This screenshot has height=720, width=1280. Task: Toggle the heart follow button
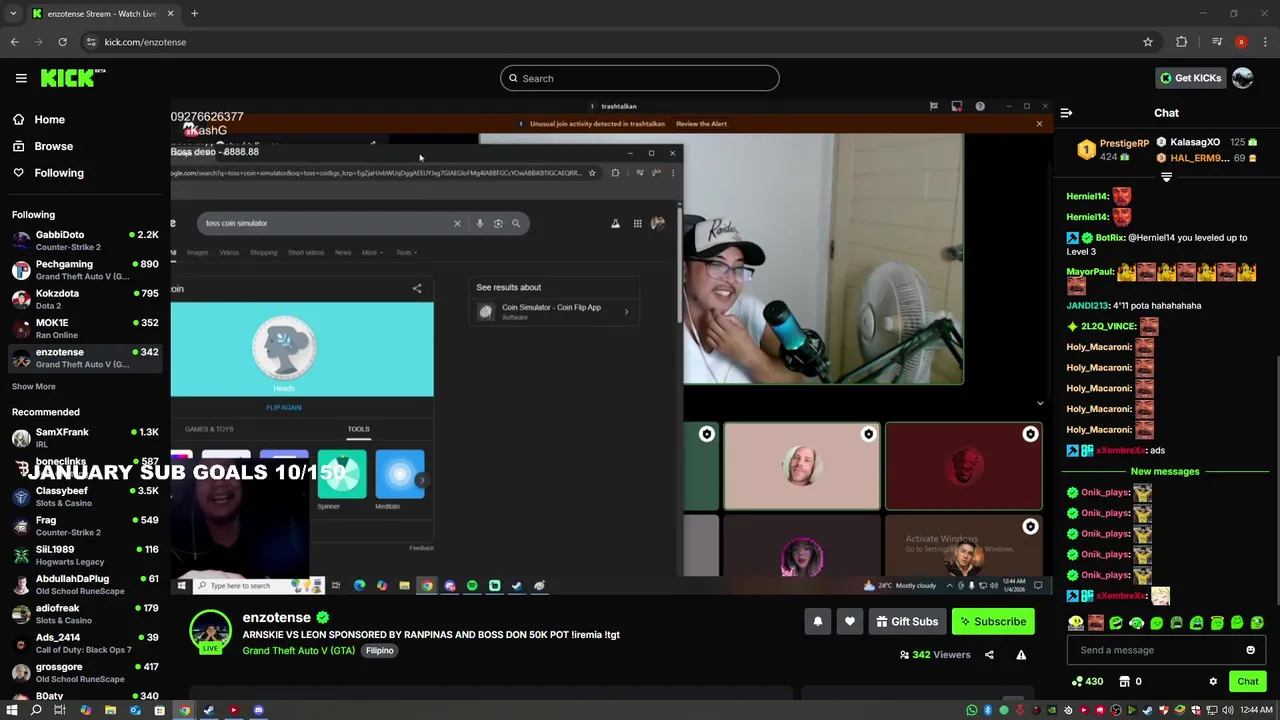pos(849,621)
